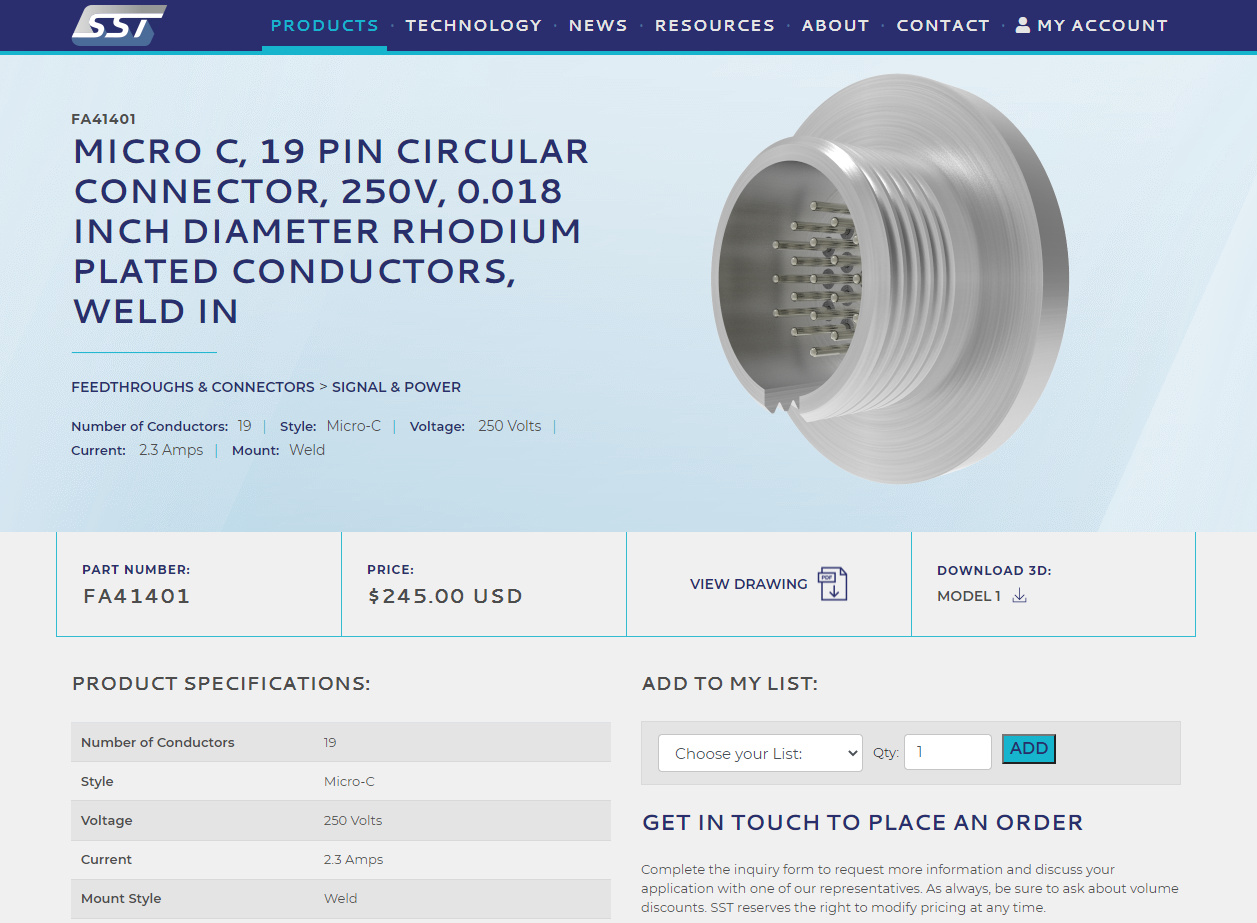Screen dimensions: 1257x923
Task: Open the Technology menu
Action: point(473,25)
